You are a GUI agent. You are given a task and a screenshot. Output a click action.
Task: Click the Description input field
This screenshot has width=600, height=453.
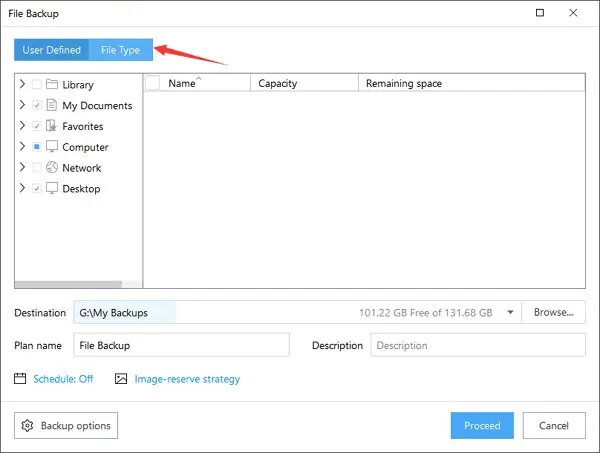pyautogui.click(x=478, y=345)
